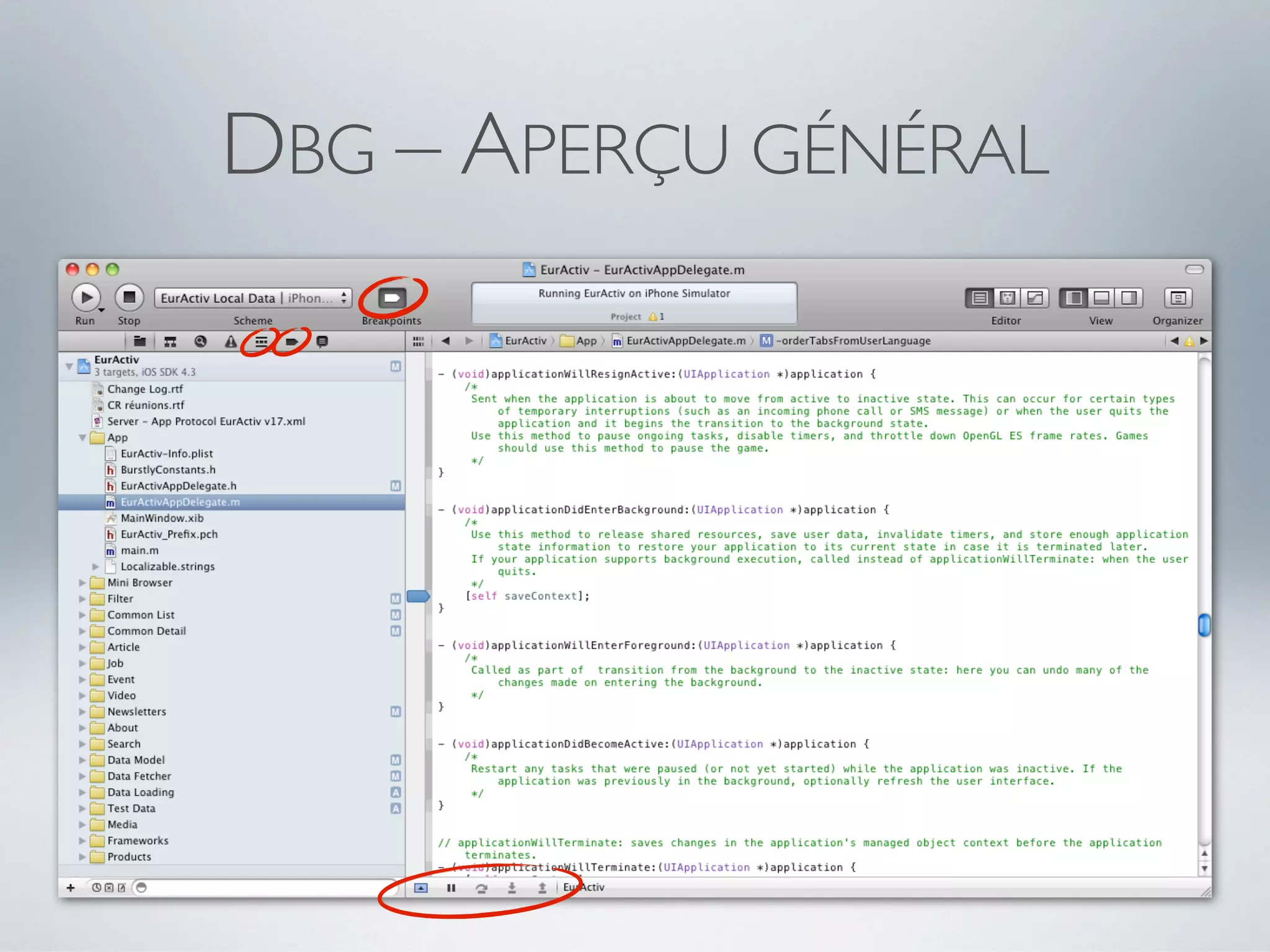Open the EurActiv Local Data scheme popup
Viewport: 1270px width, 952px height.
(253, 298)
